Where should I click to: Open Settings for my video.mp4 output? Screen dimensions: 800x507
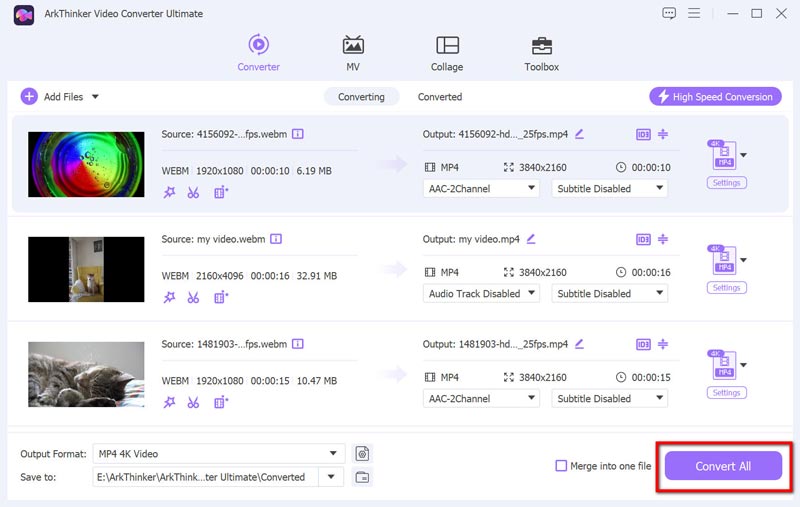click(727, 288)
